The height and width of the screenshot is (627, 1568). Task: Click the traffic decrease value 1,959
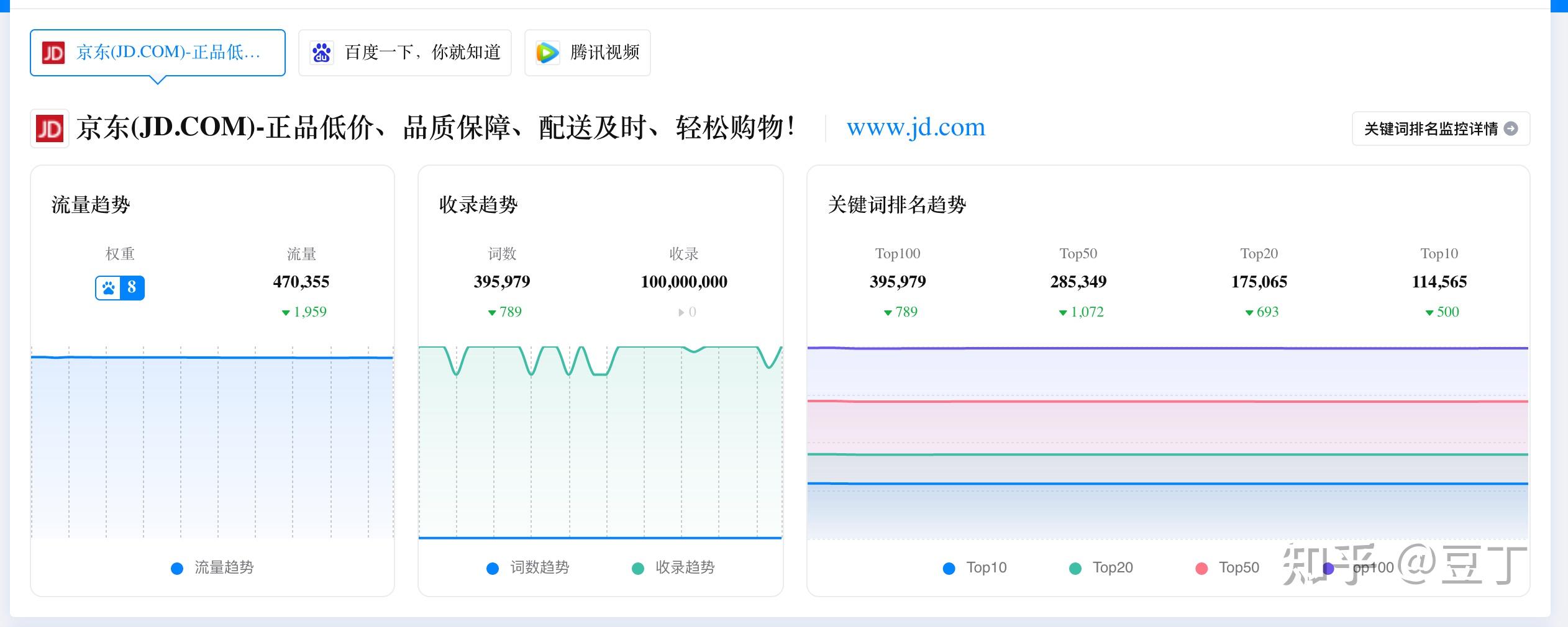click(x=304, y=312)
